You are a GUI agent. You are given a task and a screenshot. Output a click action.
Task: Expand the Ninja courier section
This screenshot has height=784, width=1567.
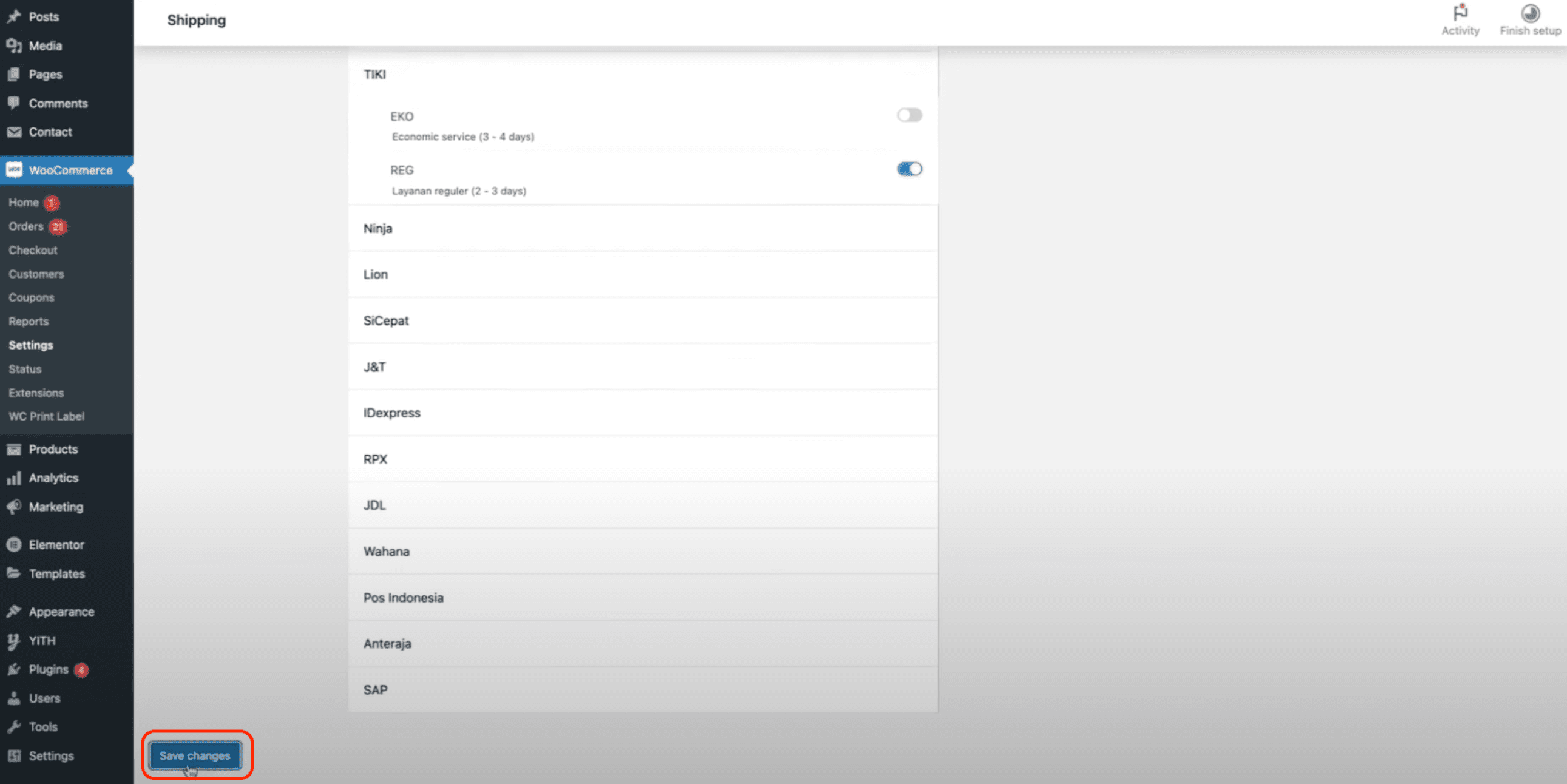tap(643, 228)
